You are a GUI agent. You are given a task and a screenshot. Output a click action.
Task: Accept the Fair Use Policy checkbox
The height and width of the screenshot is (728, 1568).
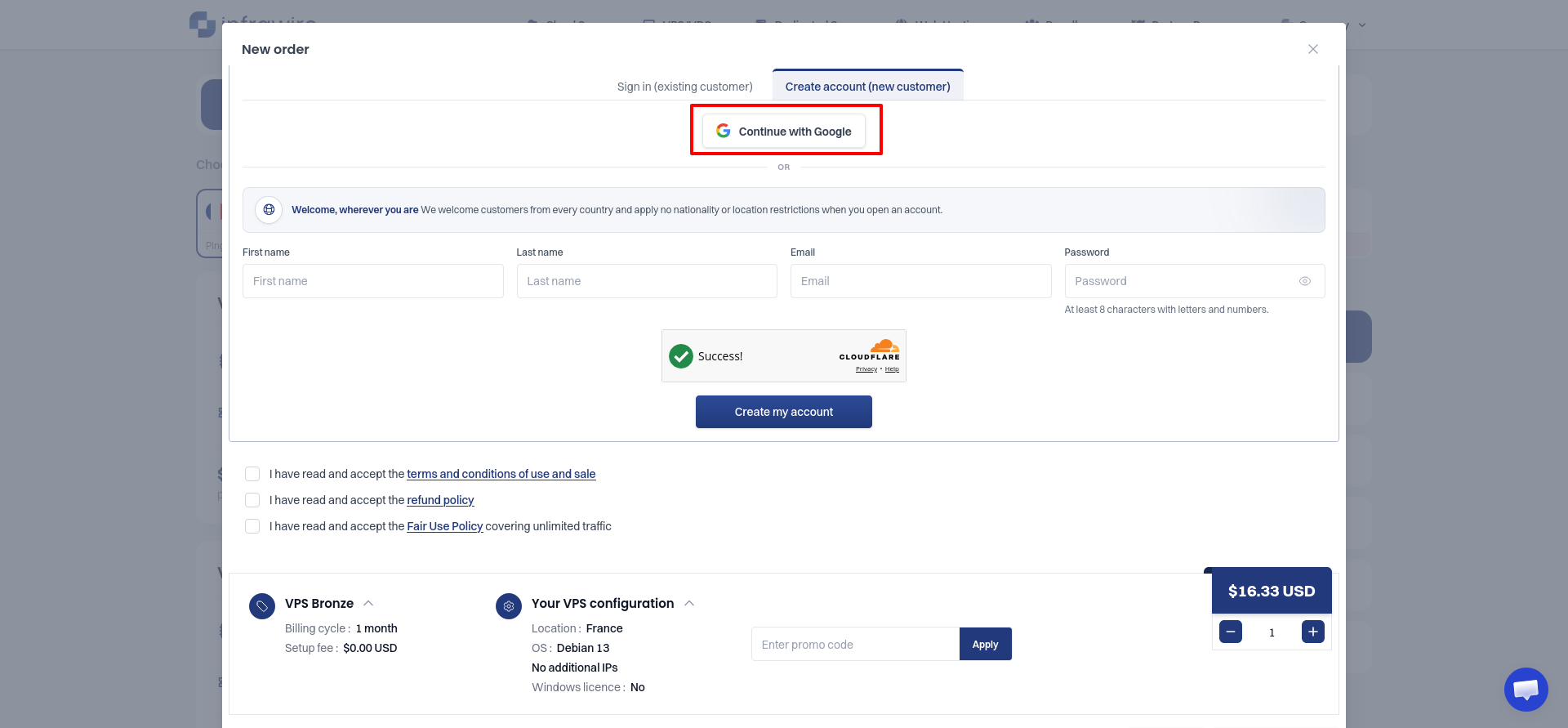[252, 526]
